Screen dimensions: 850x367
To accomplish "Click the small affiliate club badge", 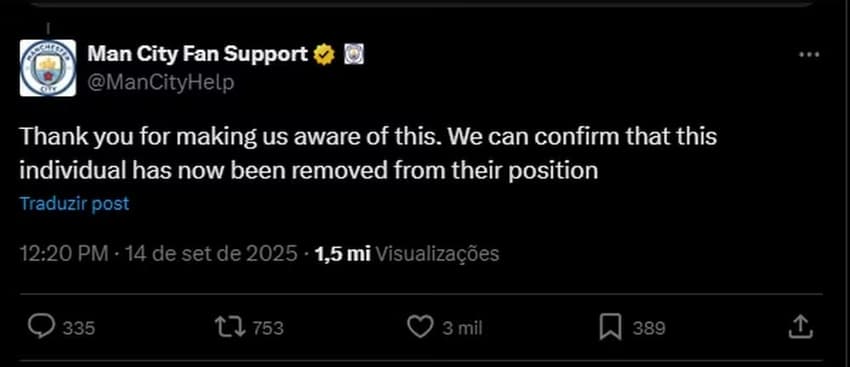I will point(354,54).
